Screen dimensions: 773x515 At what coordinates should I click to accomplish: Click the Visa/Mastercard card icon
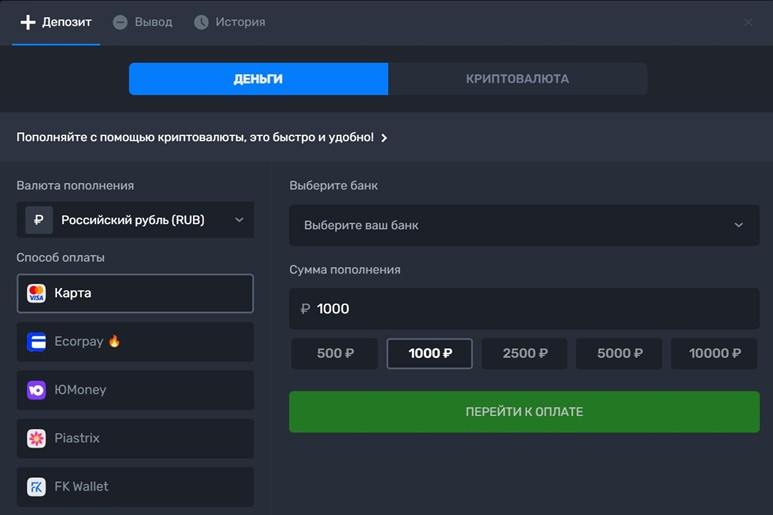pyautogui.click(x=37, y=294)
